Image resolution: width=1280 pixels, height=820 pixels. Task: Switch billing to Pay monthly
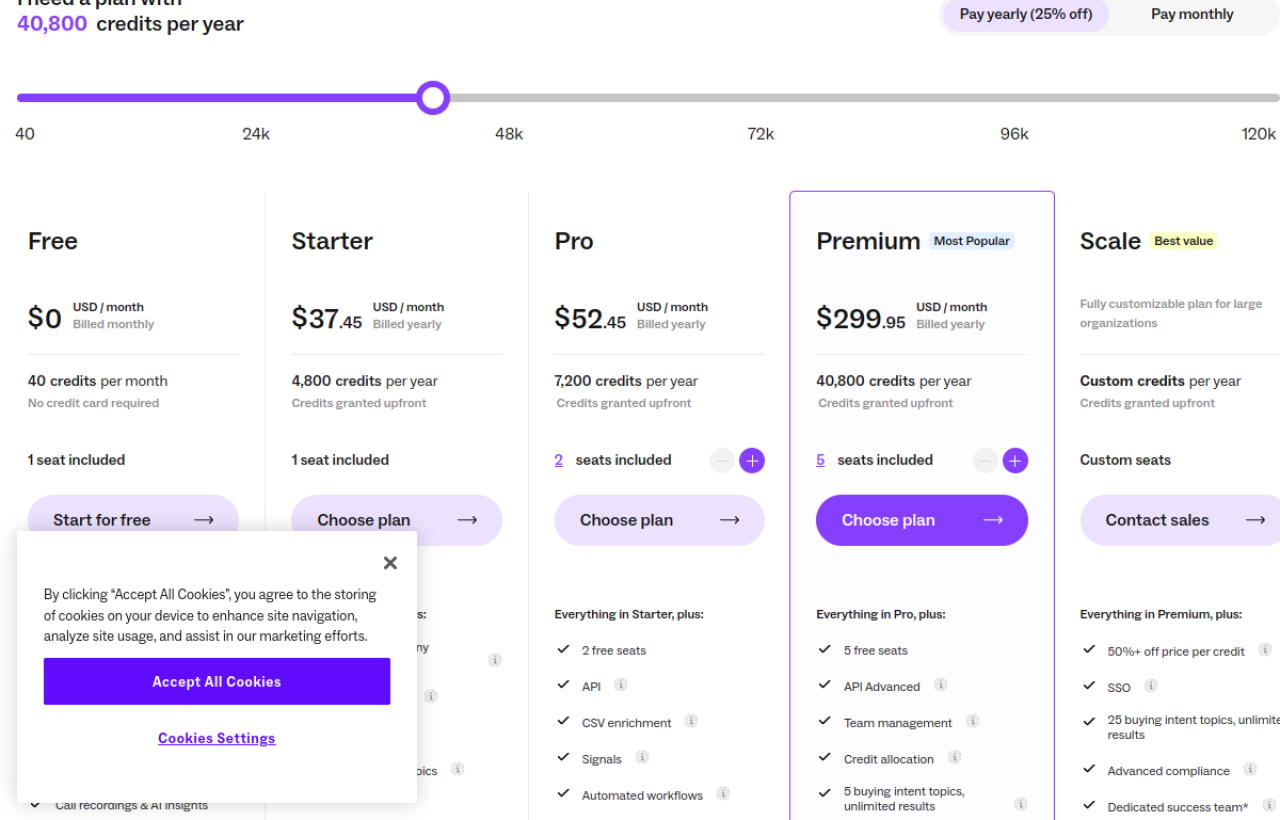(x=1191, y=14)
